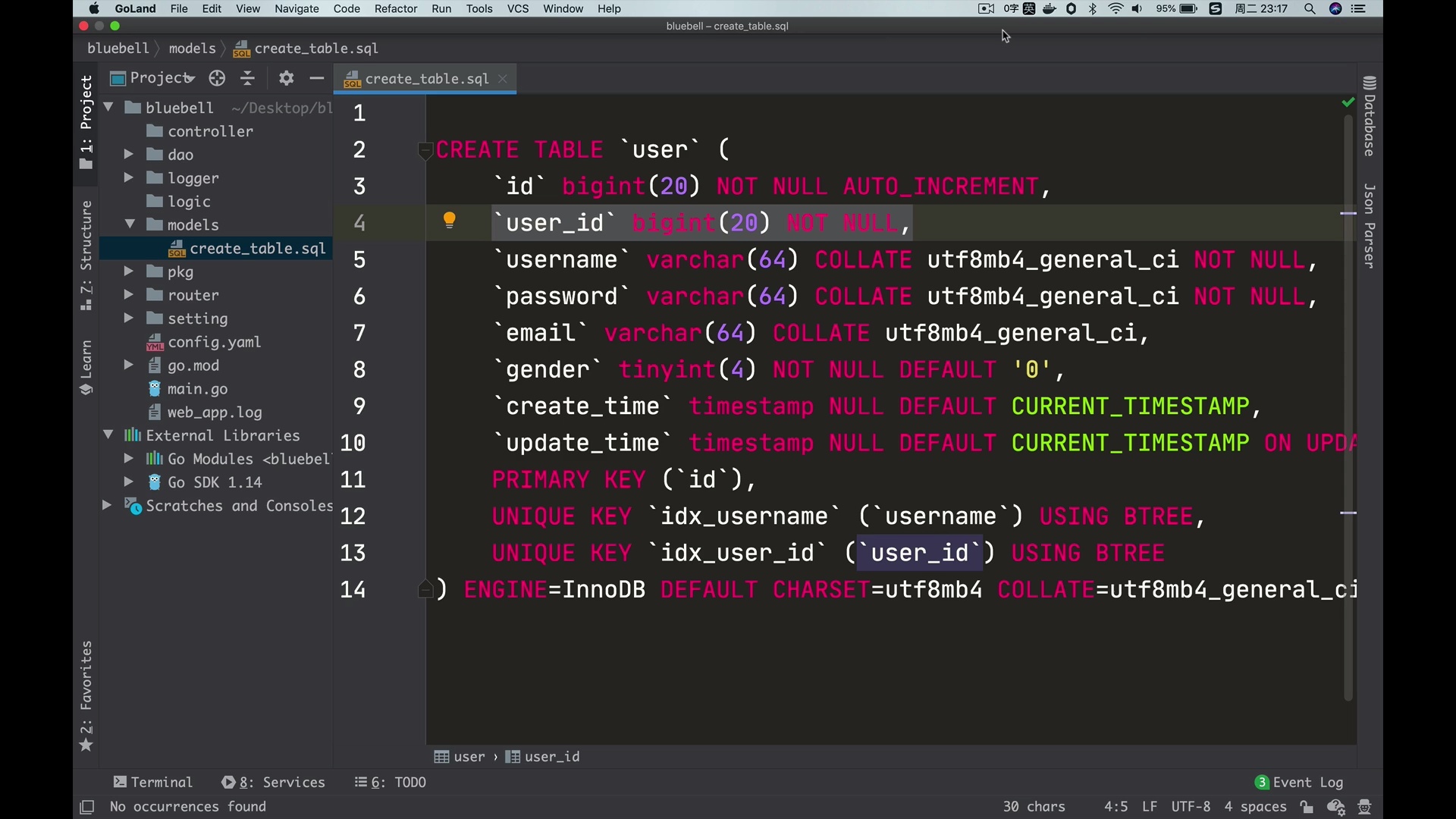Viewport: 1456px width, 819px height.
Task: Toggle fold marker on CREATE TABLE line
Action: [x=425, y=150]
